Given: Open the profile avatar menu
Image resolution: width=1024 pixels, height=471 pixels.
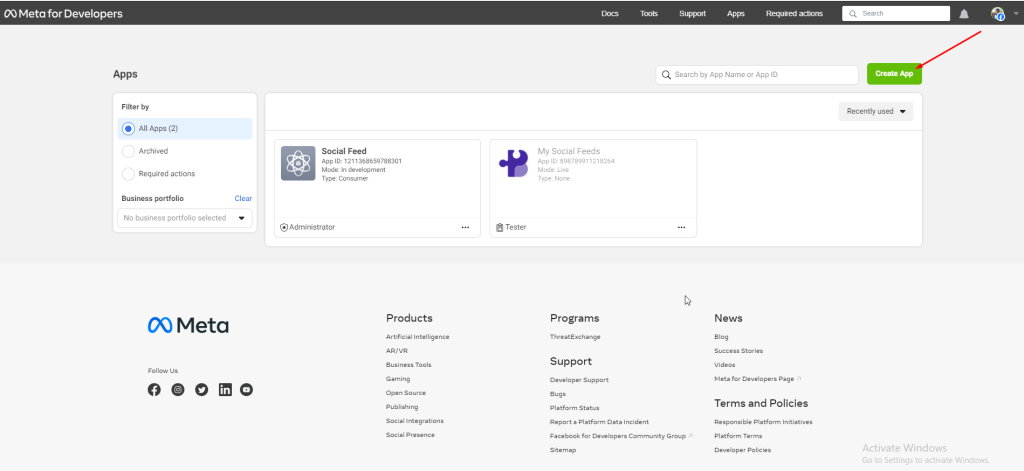Looking at the screenshot, I should pyautogui.click(x=997, y=14).
